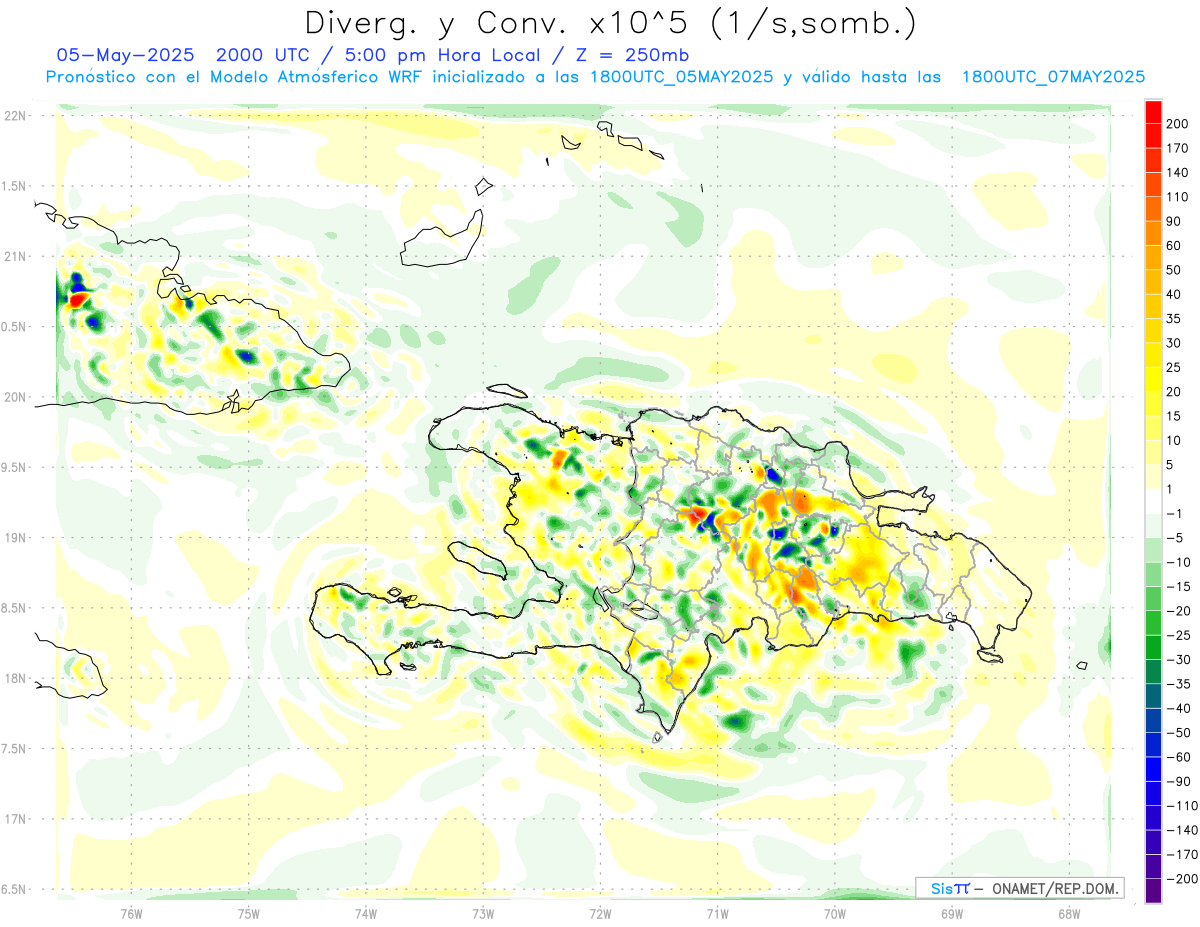Click the '-40' color scale value

coord(1178,708)
